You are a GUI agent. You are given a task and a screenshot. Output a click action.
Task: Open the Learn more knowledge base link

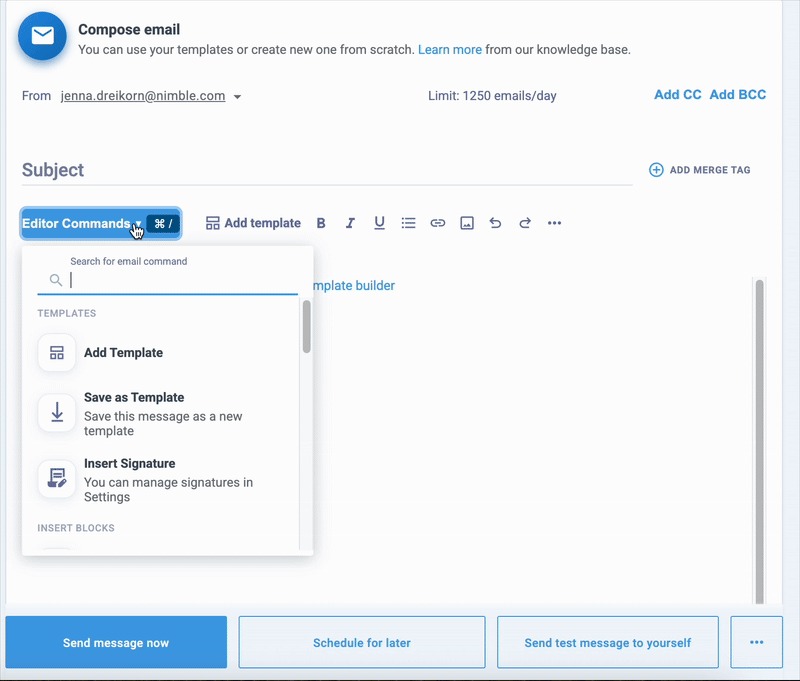(449, 49)
